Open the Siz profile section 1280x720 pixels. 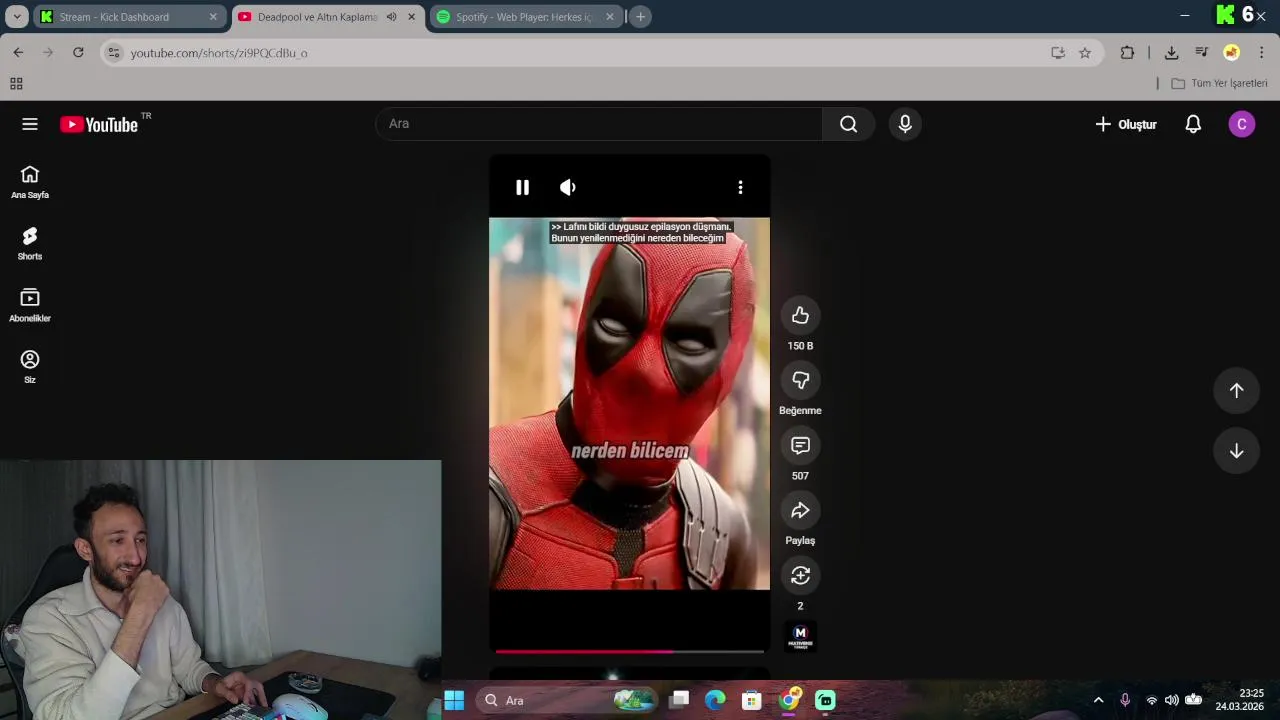click(30, 366)
